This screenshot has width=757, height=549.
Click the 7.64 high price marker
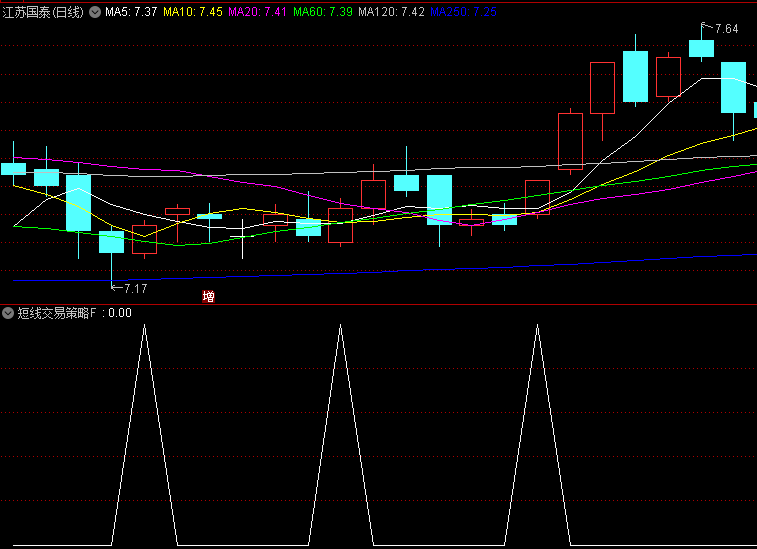coord(725,29)
